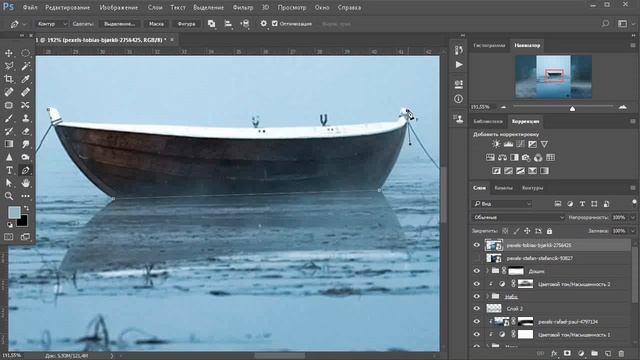Image resolution: width=640 pixels, height=360 pixels.
Task: Select the Hand tool
Action: pos(25,183)
